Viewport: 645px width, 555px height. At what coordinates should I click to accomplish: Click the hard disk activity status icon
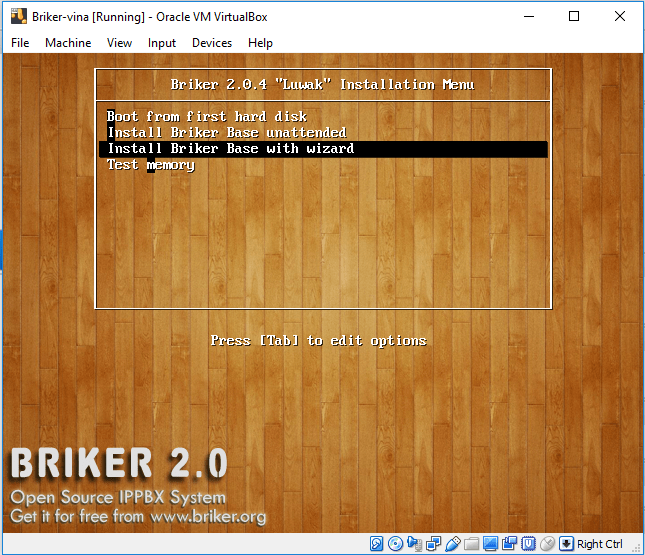point(377,544)
